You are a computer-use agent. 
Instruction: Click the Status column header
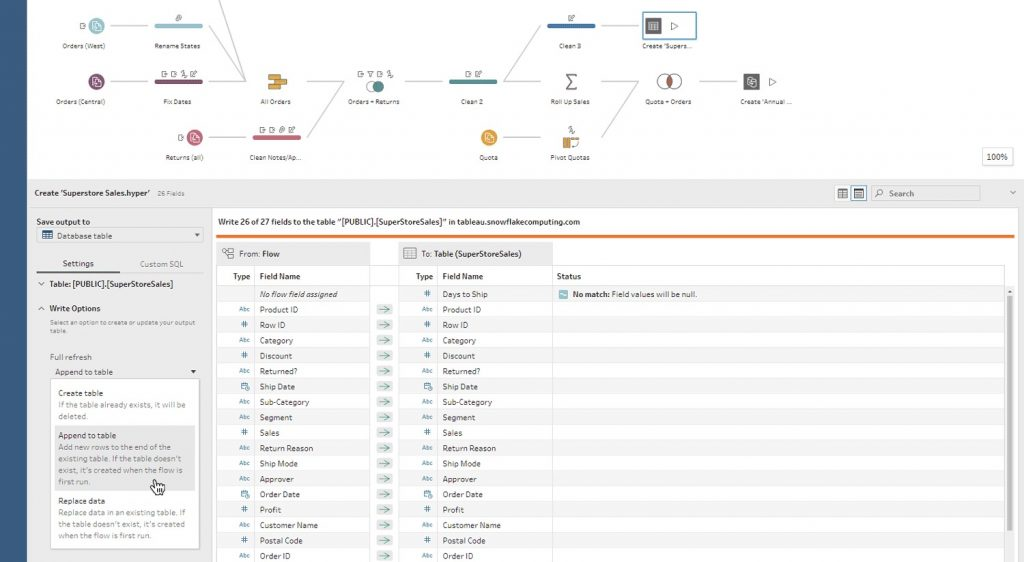click(x=569, y=276)
